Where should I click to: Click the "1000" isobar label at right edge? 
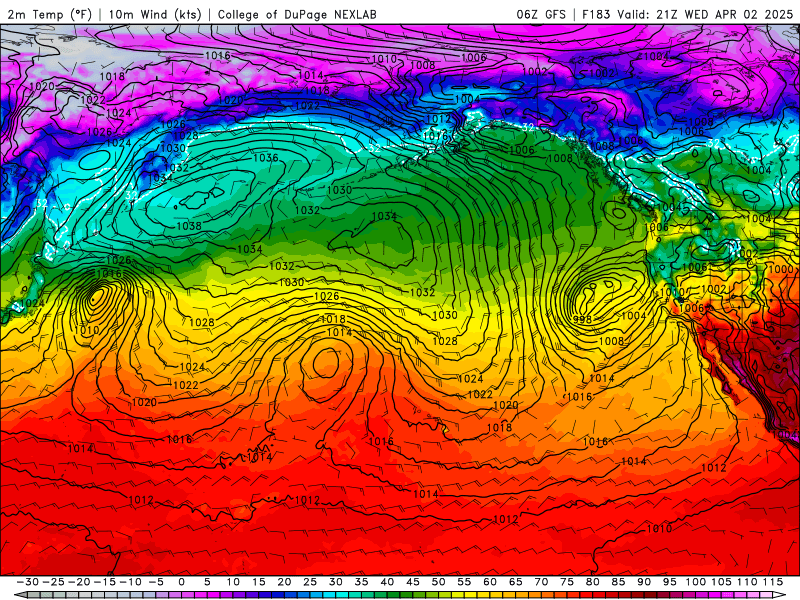(x=781, y=269)
